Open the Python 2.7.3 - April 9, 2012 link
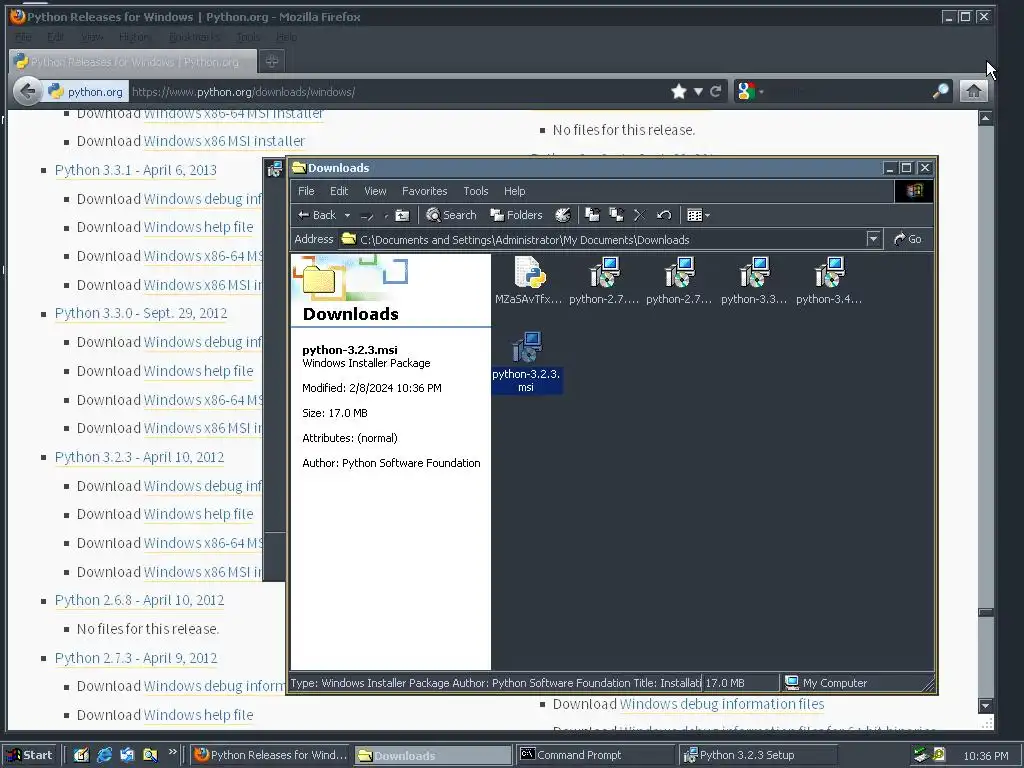The width and height of the screenshot is (1024, 768). (x=136, y=658)
